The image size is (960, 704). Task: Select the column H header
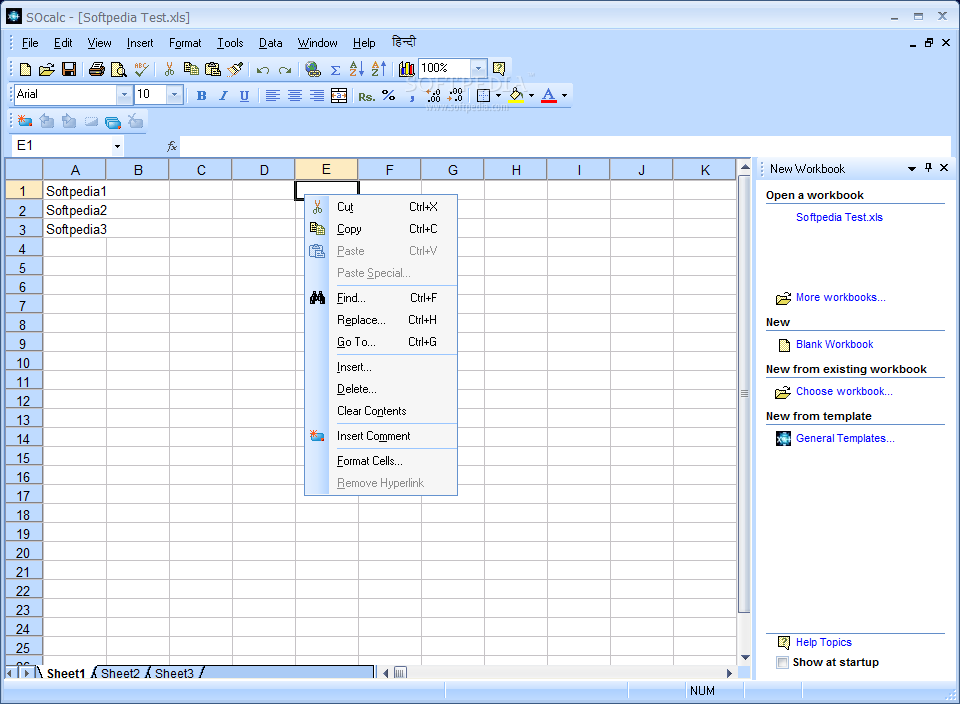(516, 170)
